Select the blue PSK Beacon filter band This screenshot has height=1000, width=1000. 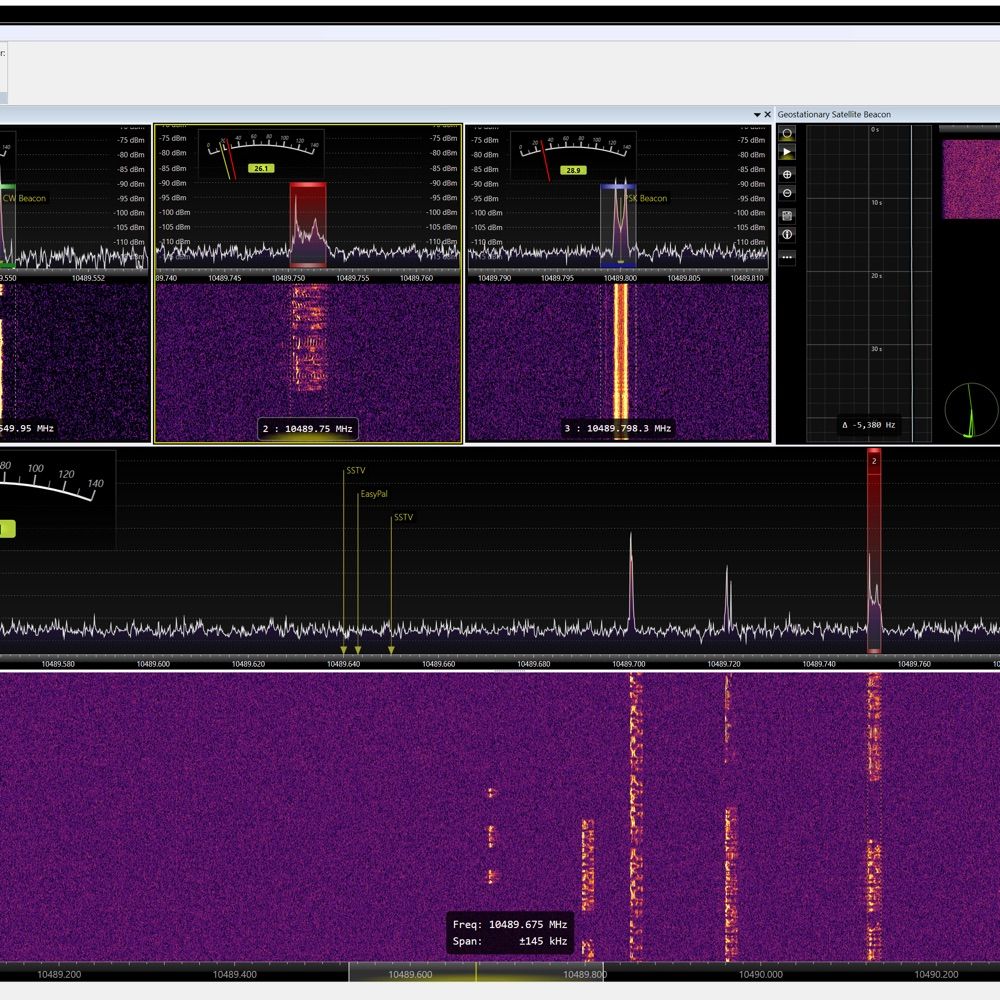click(618, 225)
